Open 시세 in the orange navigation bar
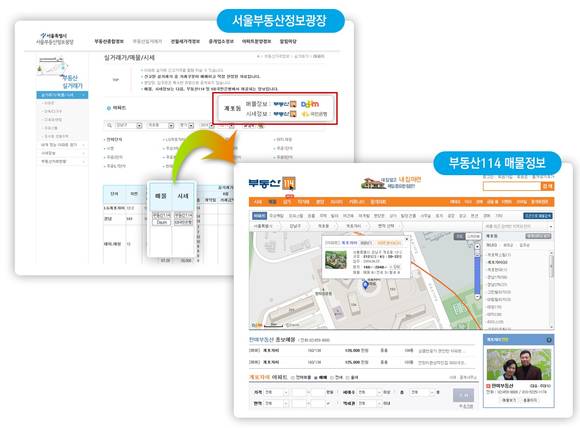580x428 pixels. (258, 202)
